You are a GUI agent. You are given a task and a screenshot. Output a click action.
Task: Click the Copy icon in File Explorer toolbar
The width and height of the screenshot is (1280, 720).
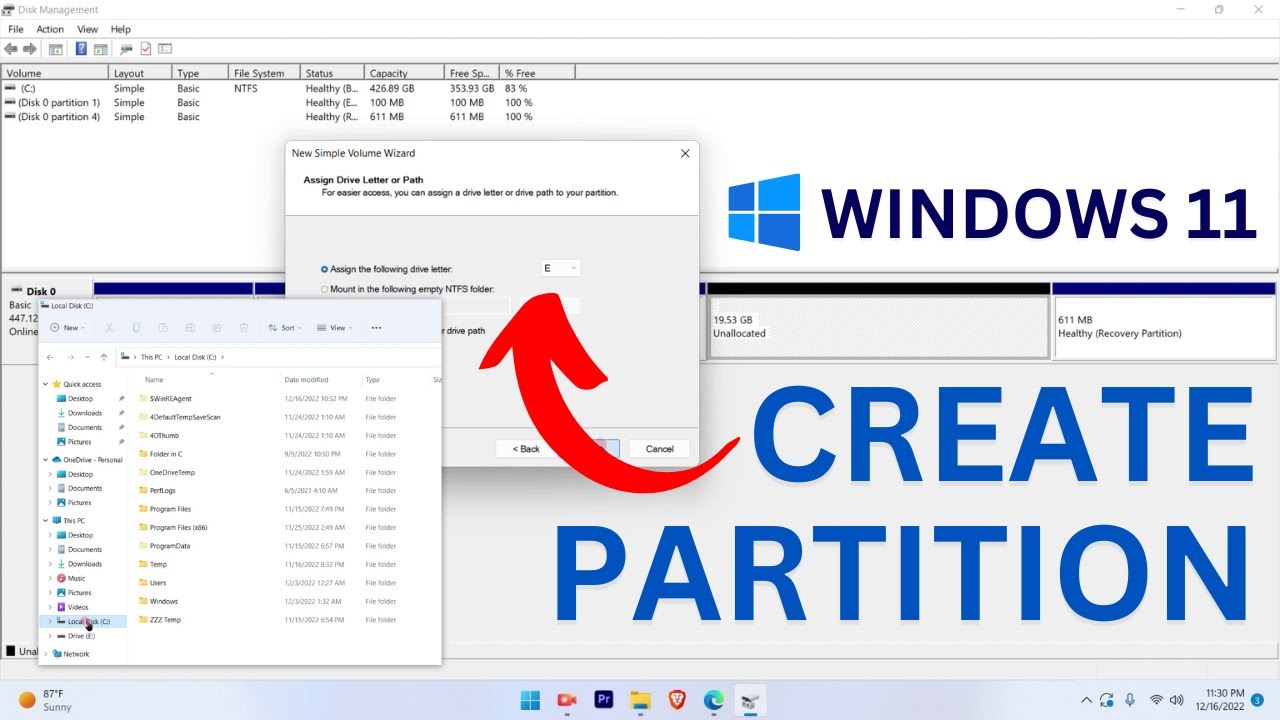point(136,327)
